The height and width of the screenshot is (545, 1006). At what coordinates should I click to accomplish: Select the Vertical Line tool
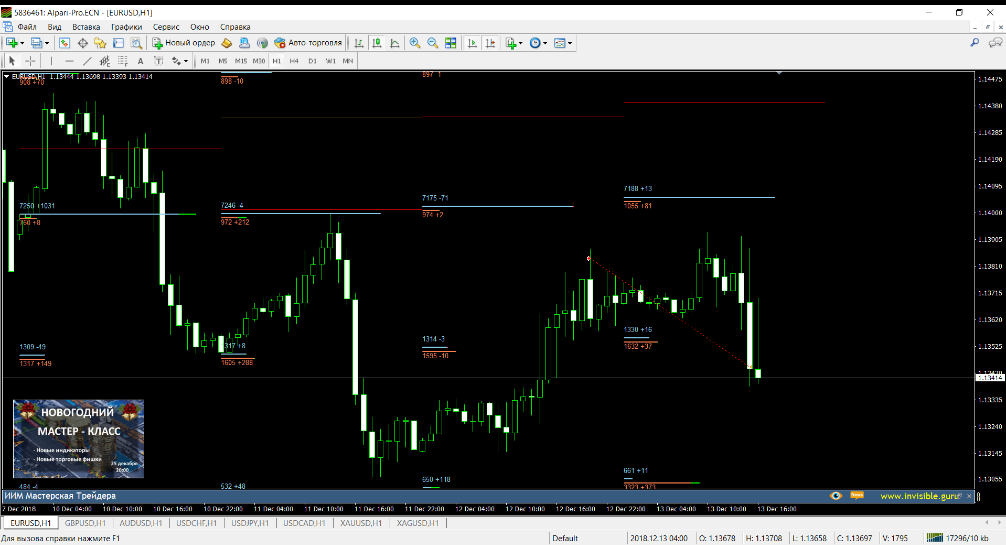(x=51, y=61)
